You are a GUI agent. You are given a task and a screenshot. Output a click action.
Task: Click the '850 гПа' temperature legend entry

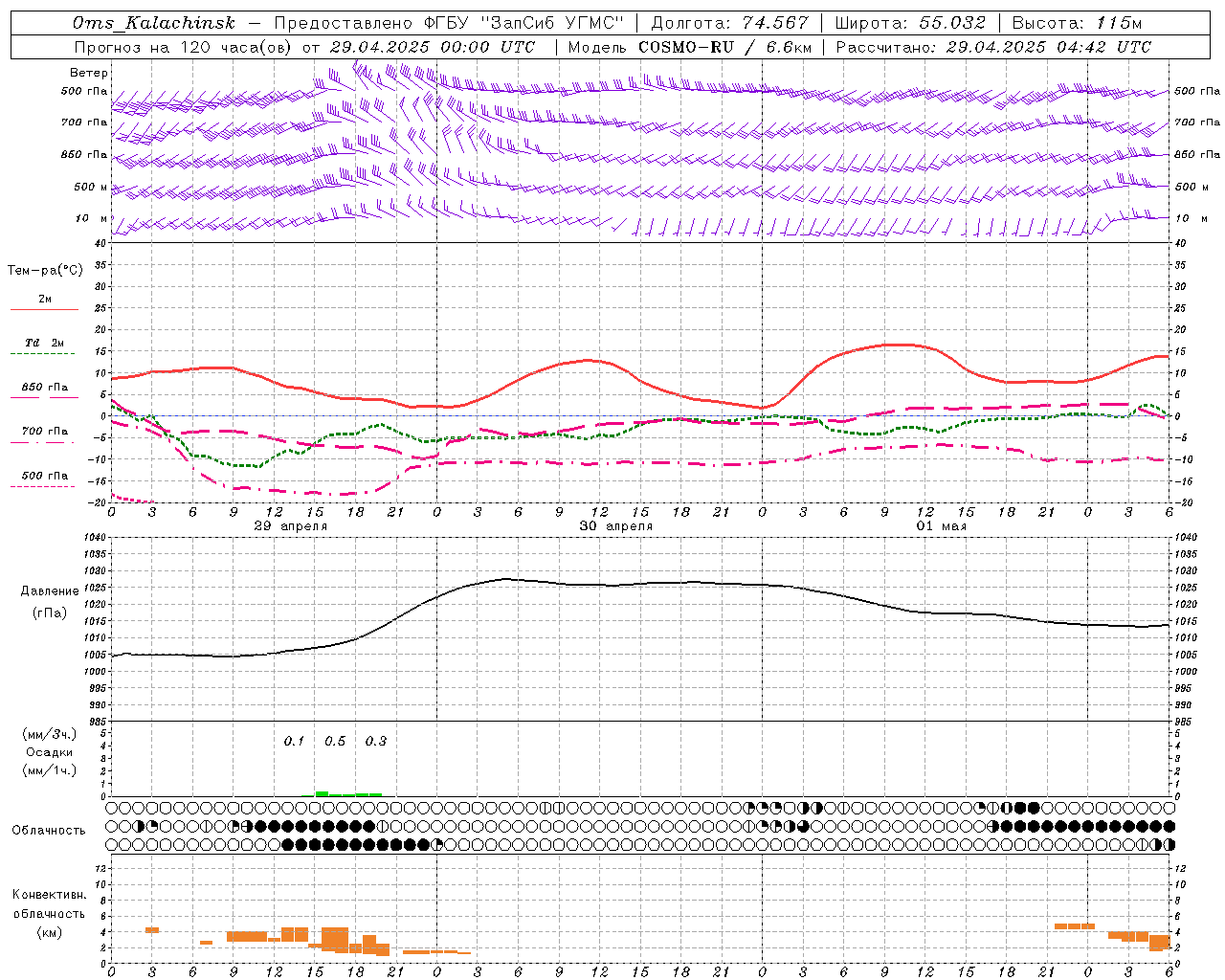tap(45, 388)
